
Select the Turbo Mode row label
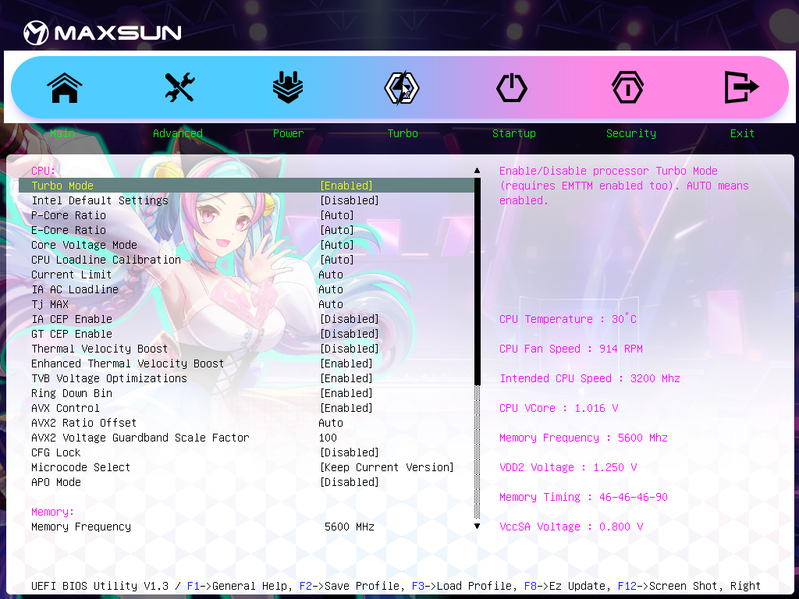[x=62, y=185]
